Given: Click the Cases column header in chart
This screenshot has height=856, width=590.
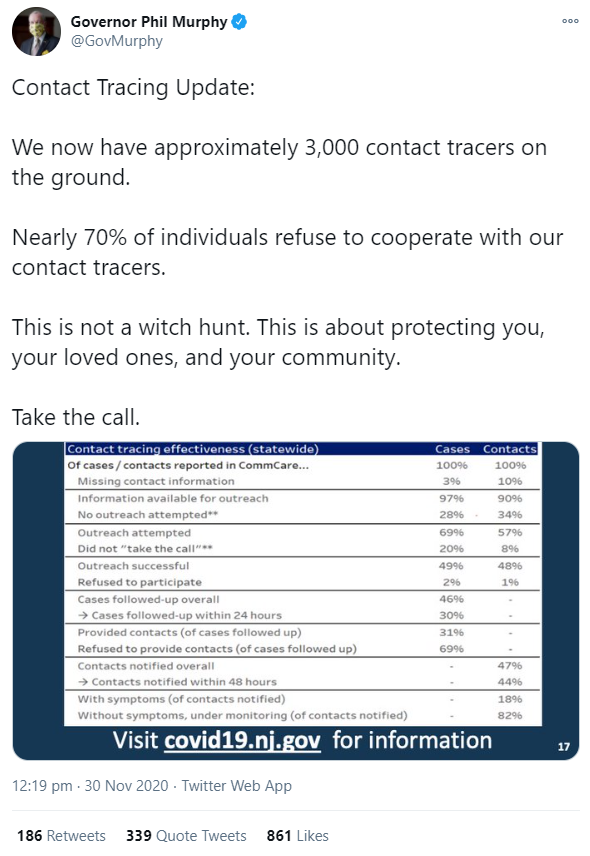Looking at the screenshot, I should tap(452, 449).
